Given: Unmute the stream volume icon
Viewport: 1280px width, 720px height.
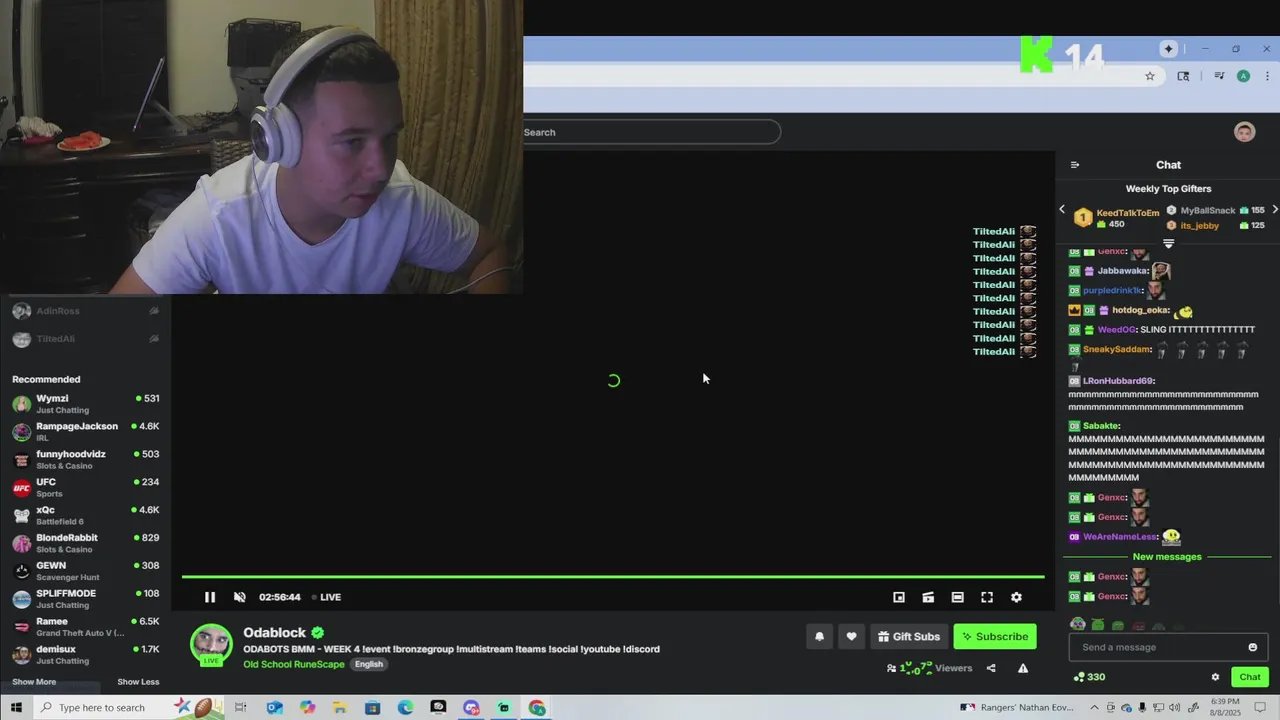Looking at the screenshot, I should (x=240, y=597).
